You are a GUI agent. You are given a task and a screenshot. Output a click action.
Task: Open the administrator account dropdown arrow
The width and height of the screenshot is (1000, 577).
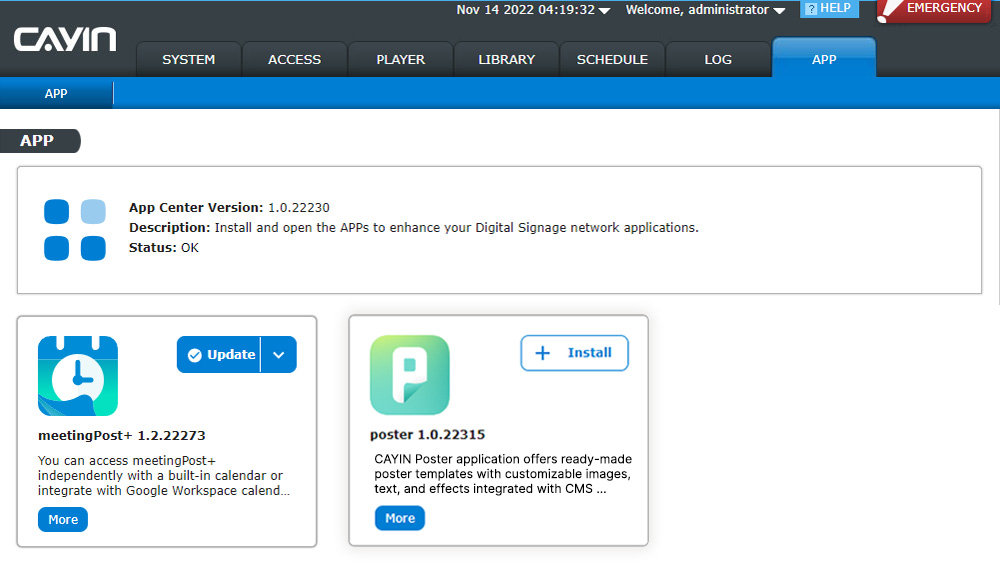click(779, 11)
